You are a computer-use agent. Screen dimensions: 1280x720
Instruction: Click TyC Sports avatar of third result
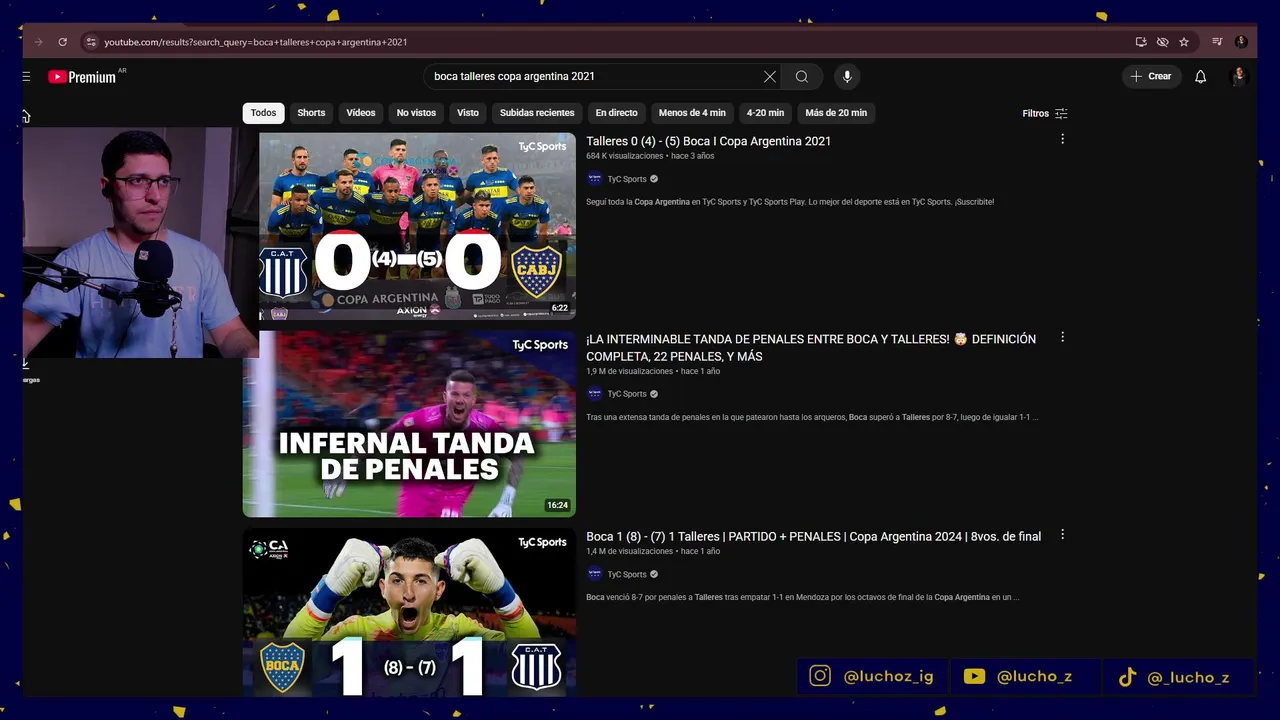(594, 574)
